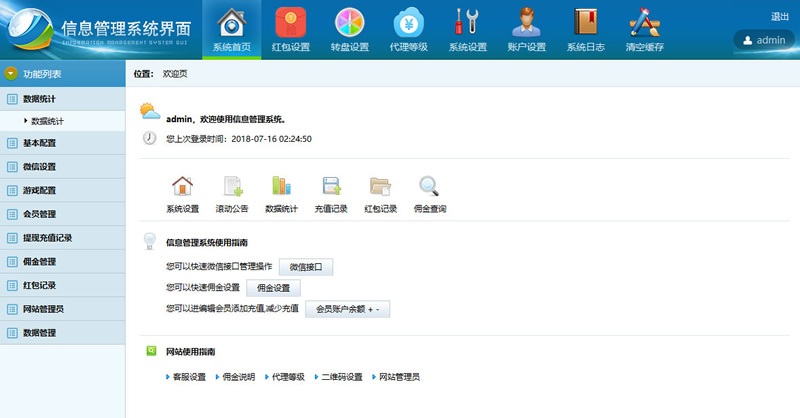Screen dimensions: 800x418
Task: Select the 系统设置 tools icon in header
Action: click(x=467, y=22)
